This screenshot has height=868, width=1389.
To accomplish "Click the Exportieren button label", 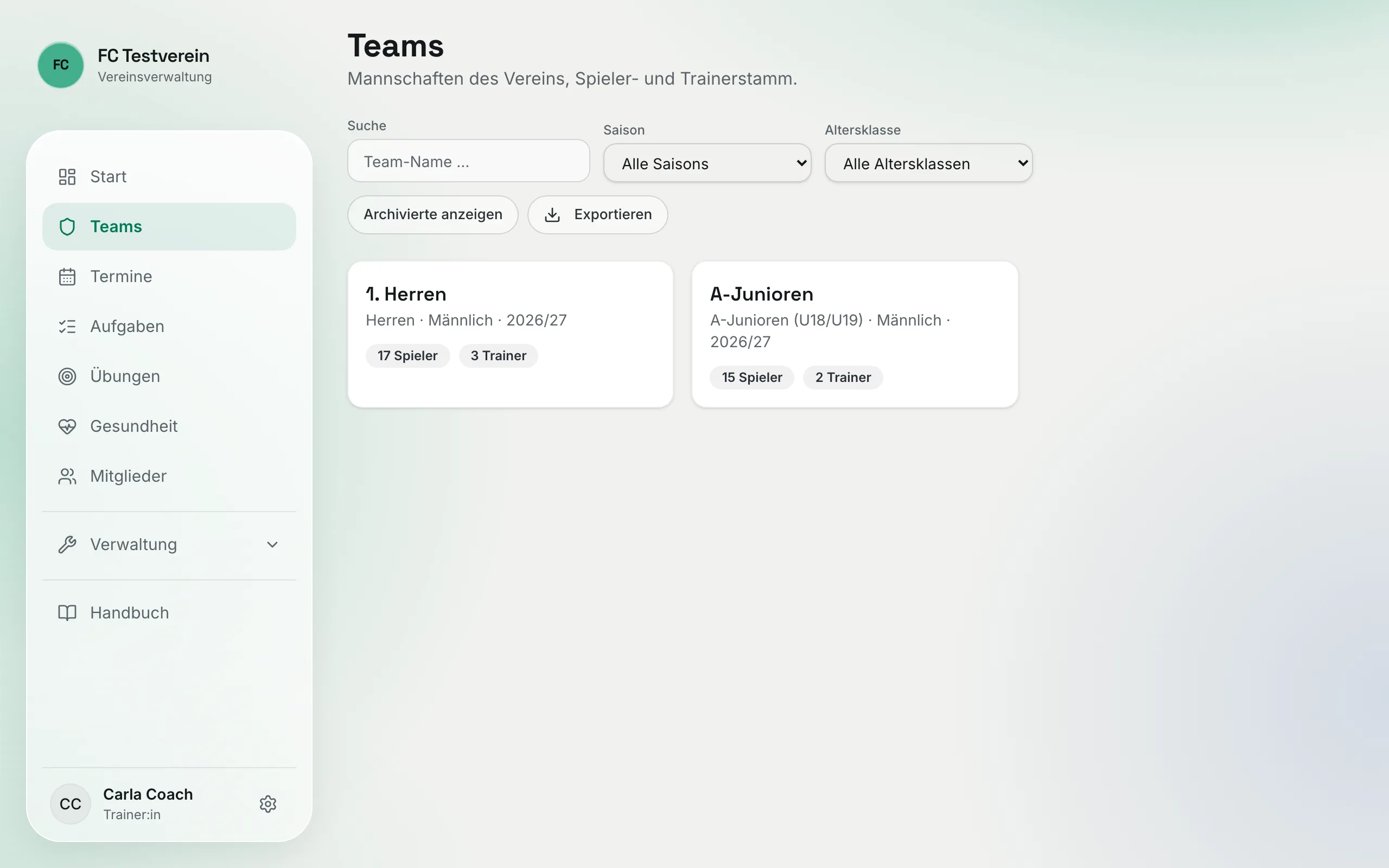I will [613, 215].
